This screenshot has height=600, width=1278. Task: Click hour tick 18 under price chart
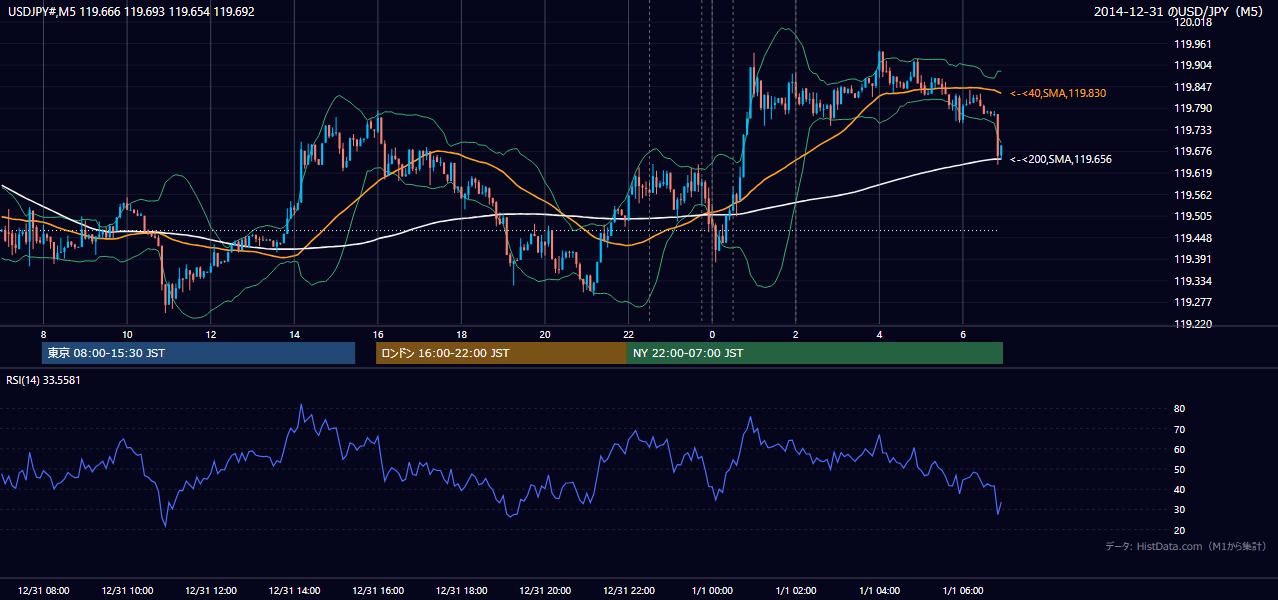461,333
